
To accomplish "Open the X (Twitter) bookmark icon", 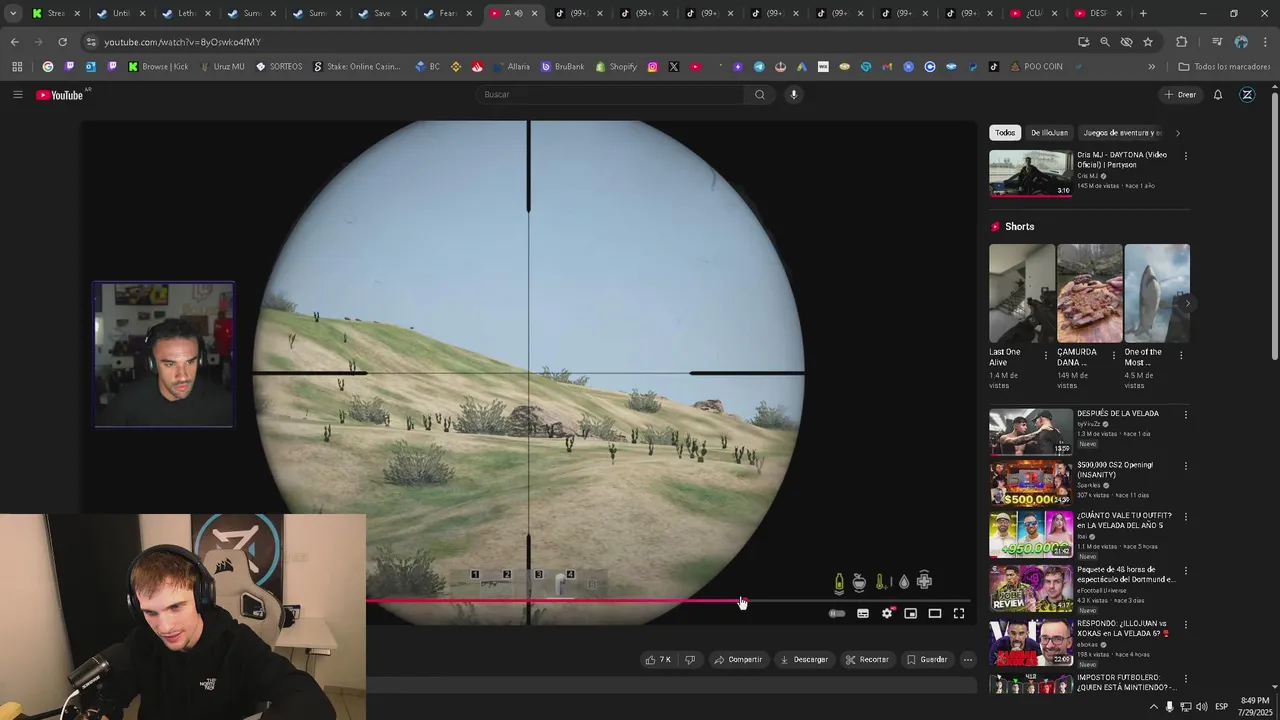I will pyautogui.click(x=674, y=67).
